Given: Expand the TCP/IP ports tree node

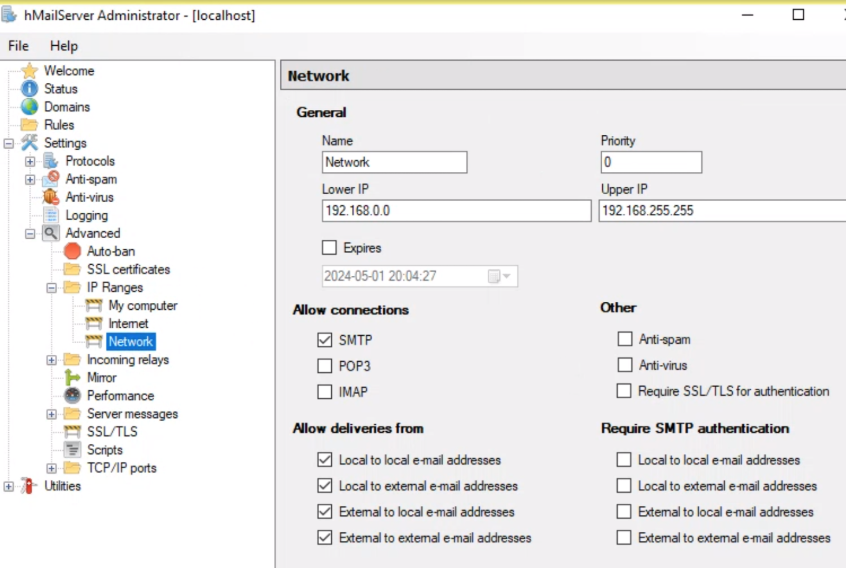Looking at the screenshot, I should [x=52, y=468].
